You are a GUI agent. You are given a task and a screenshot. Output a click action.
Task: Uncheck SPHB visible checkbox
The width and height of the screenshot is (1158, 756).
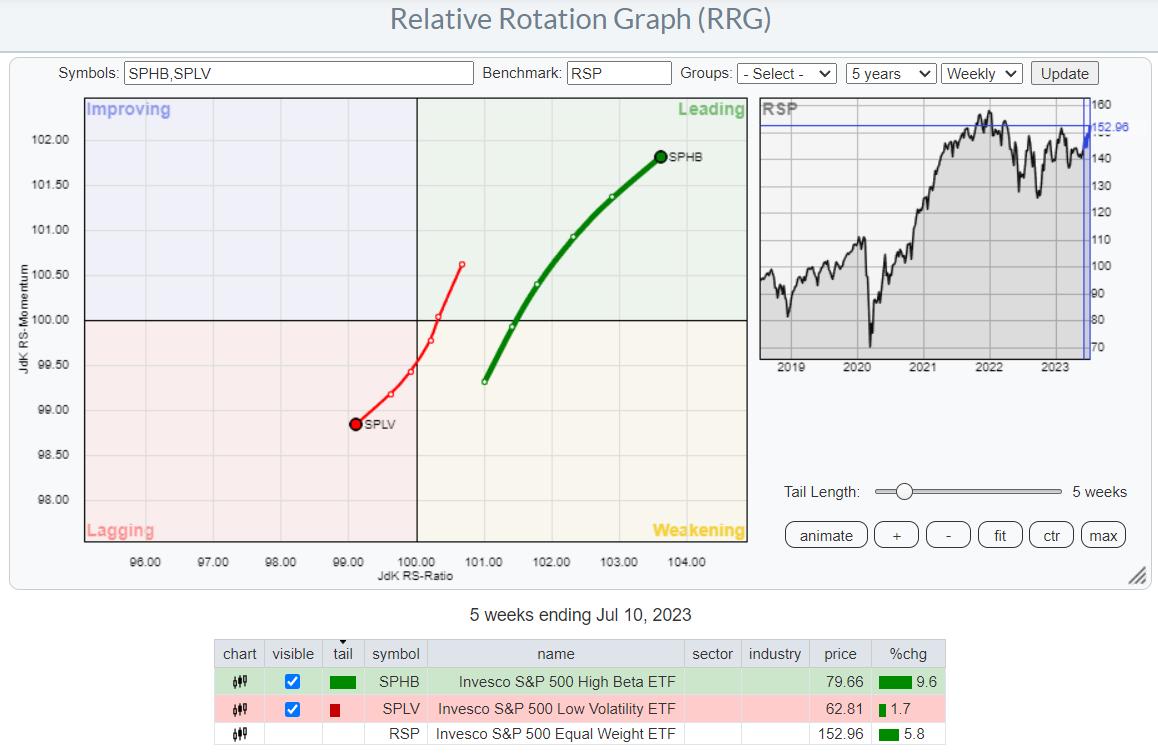(292, 682)
